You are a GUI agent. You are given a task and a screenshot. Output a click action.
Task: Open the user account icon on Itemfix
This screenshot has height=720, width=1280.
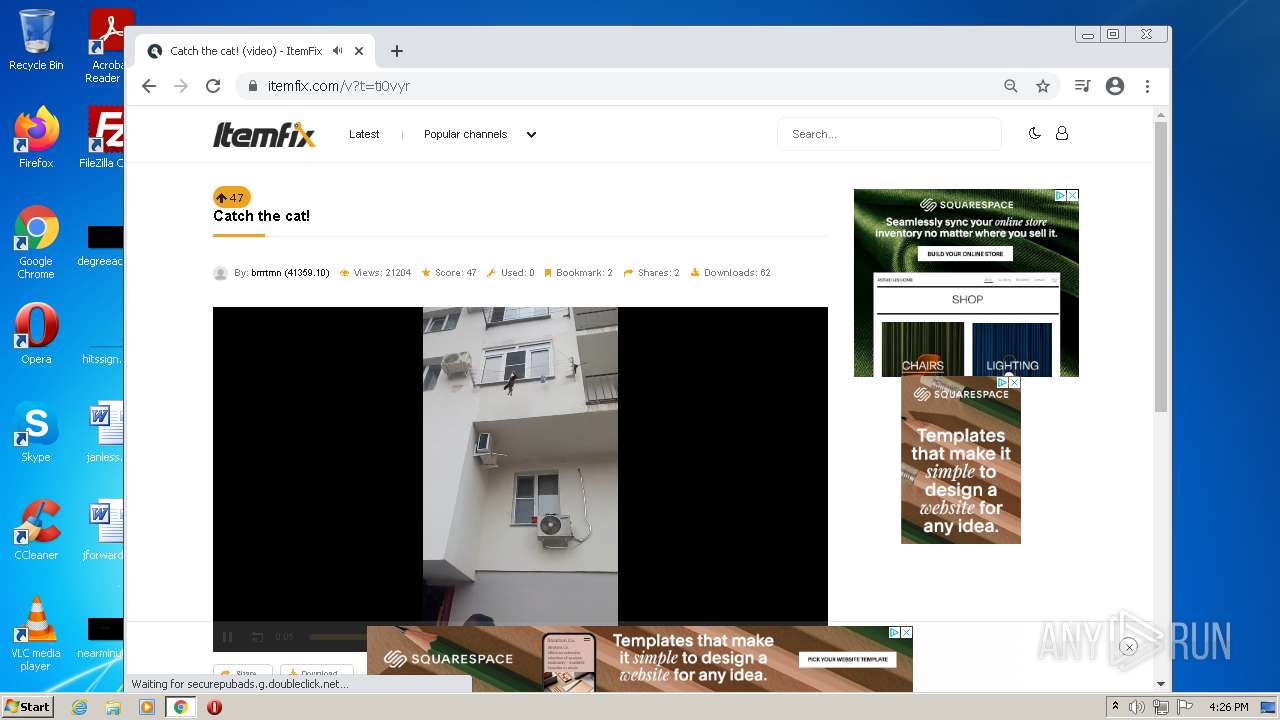click(1062, 133)
